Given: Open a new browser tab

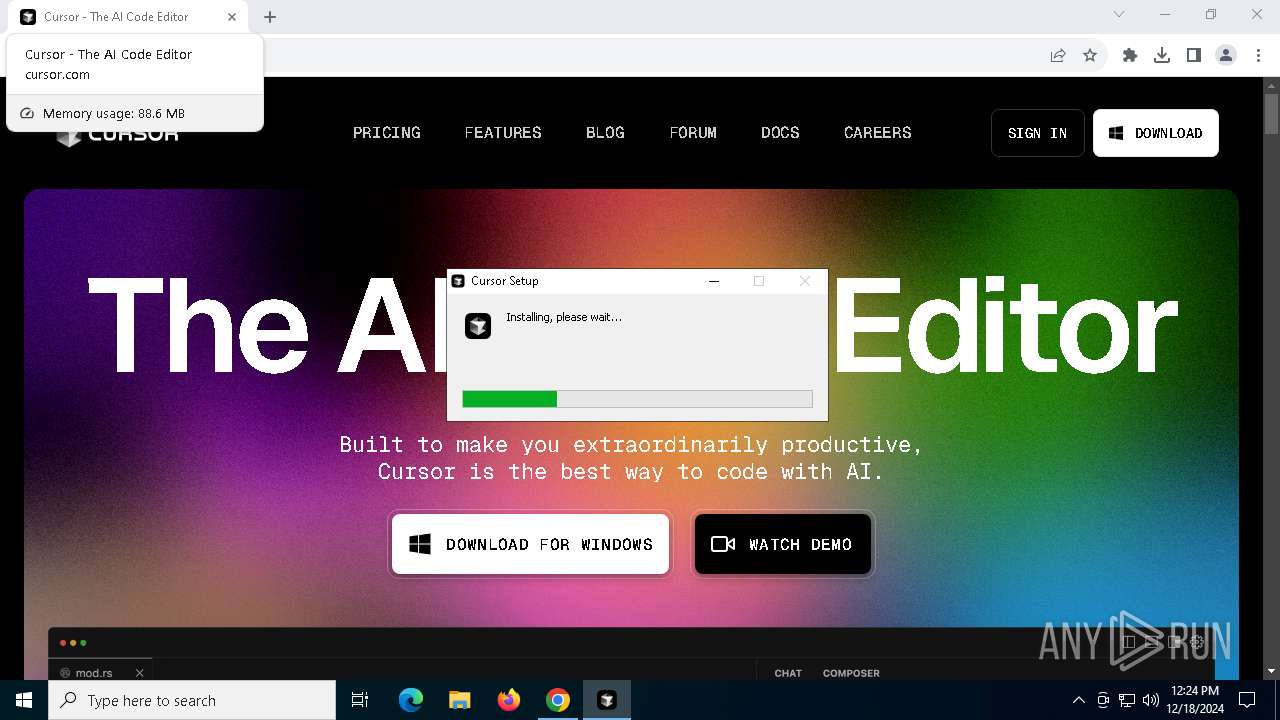Looking at the screenshot, I should tap(270, 17).
